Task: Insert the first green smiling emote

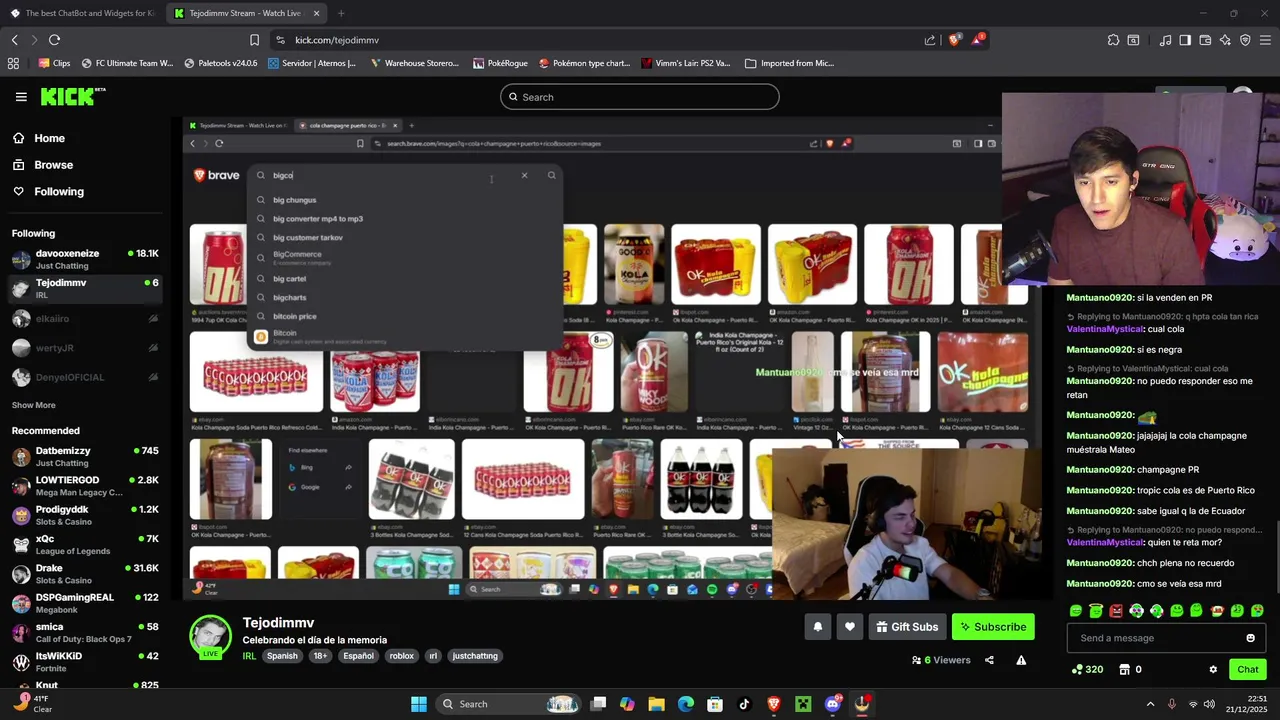Action: 1076,611
